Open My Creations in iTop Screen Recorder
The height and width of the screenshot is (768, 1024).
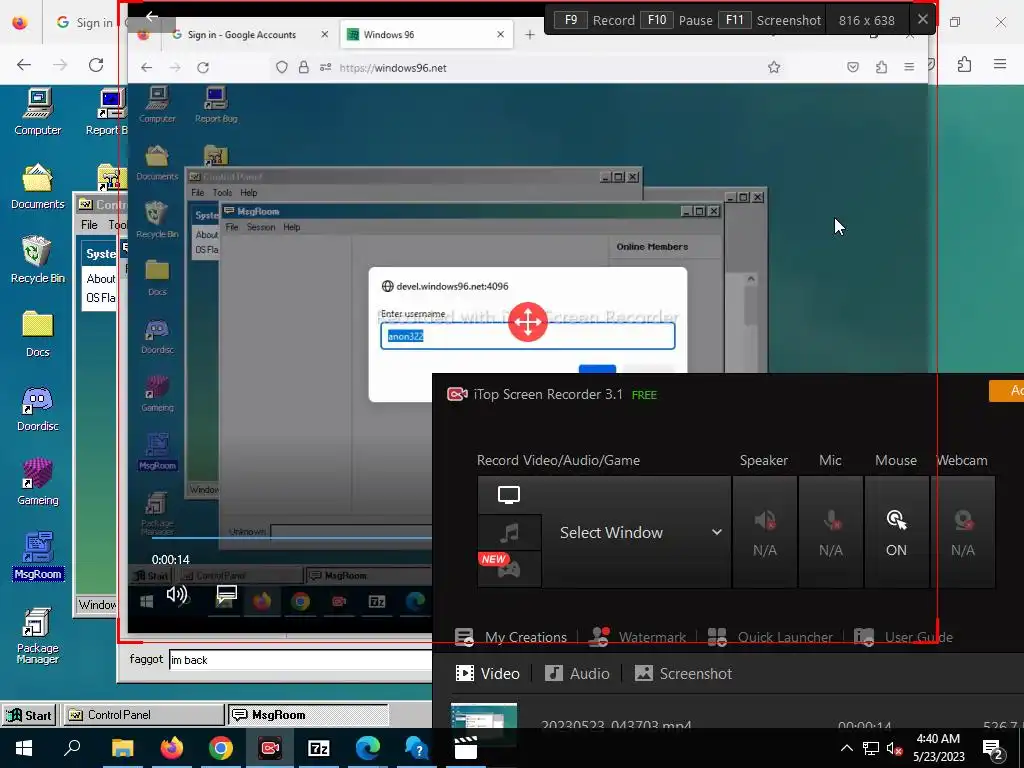(511, 637)
